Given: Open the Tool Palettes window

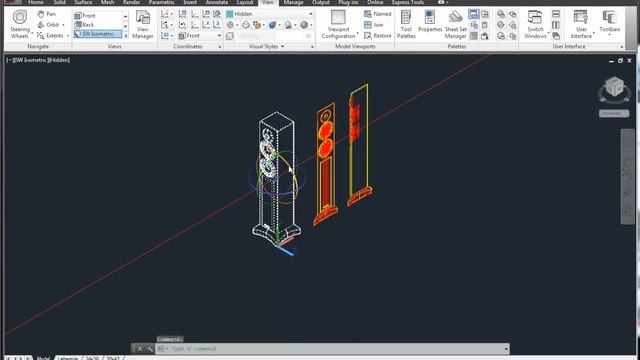Looking at the screenshot, I should point(406,24).
